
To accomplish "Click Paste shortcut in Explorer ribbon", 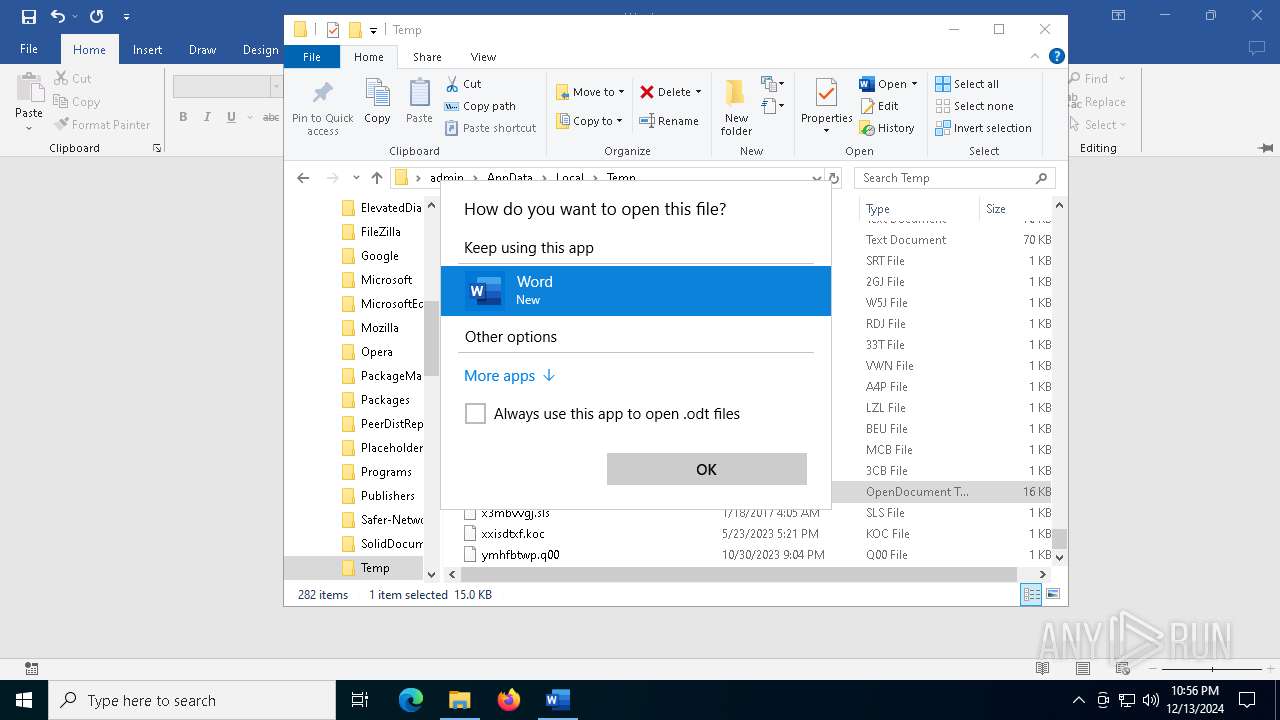I will 490,128.
